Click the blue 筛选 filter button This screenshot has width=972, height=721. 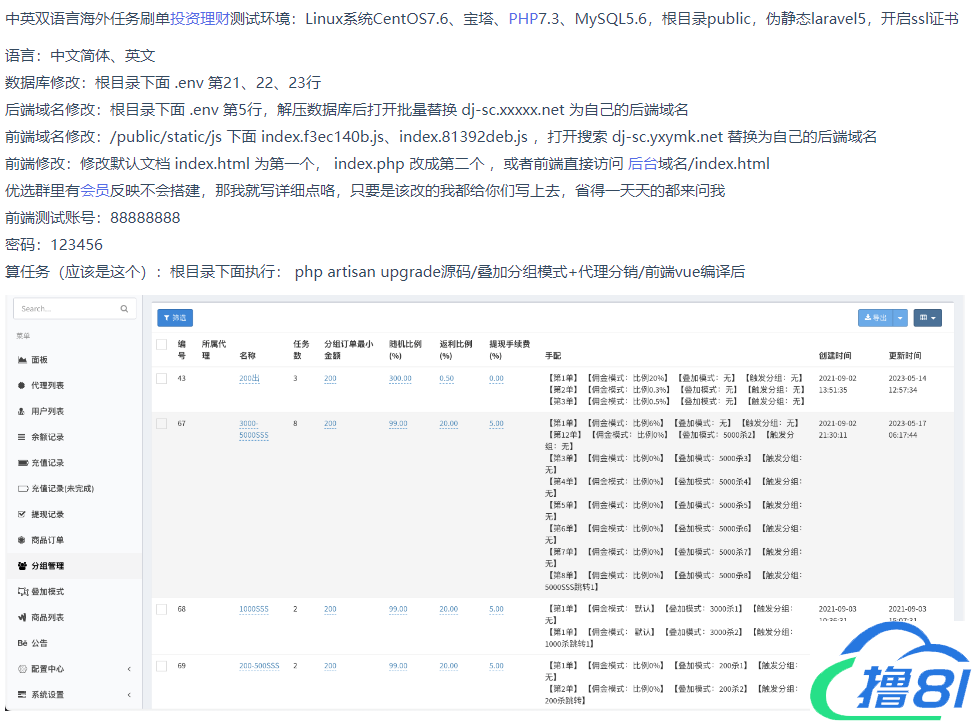(175, 317)
